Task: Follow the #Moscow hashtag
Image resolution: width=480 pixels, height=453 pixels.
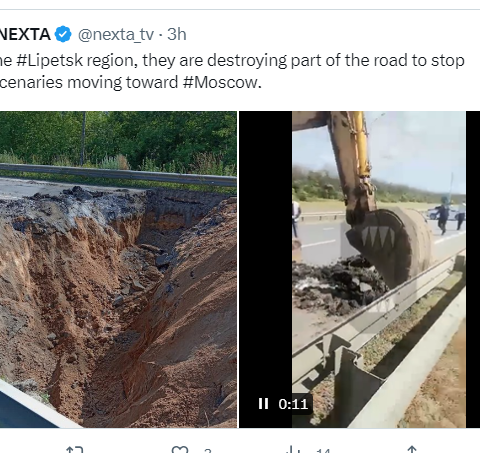Action: tap(222, 82)
